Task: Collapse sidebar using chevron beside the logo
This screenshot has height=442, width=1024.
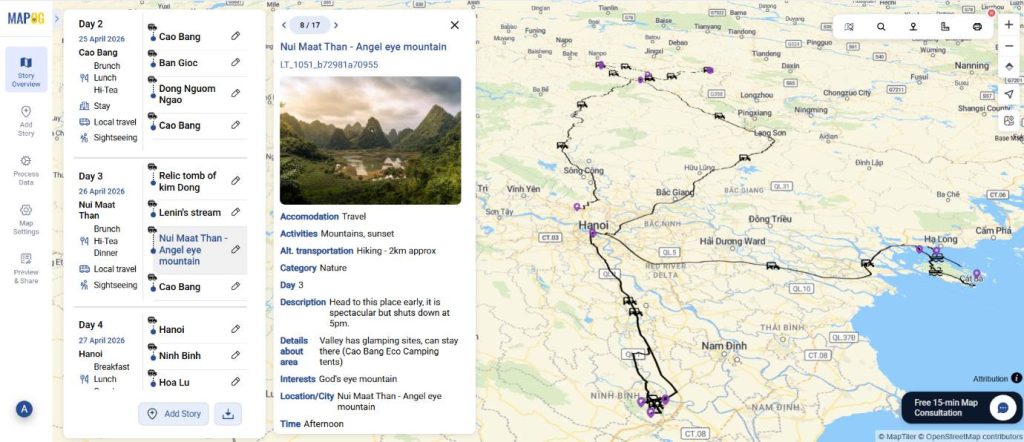Action: click(57, 18)
